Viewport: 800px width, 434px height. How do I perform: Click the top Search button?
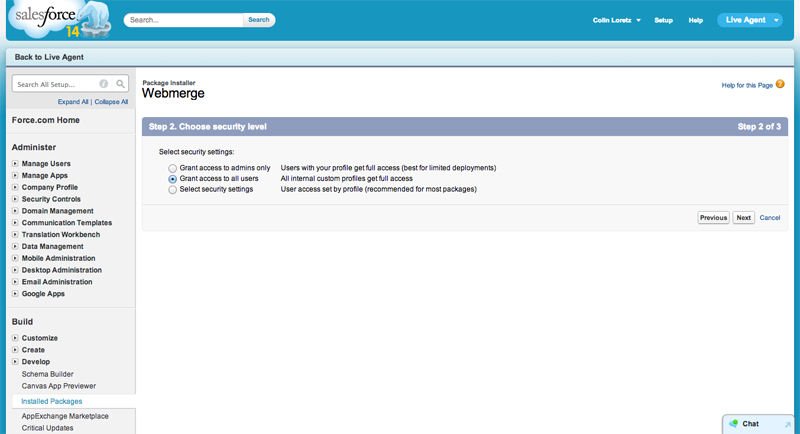(259, 20)
